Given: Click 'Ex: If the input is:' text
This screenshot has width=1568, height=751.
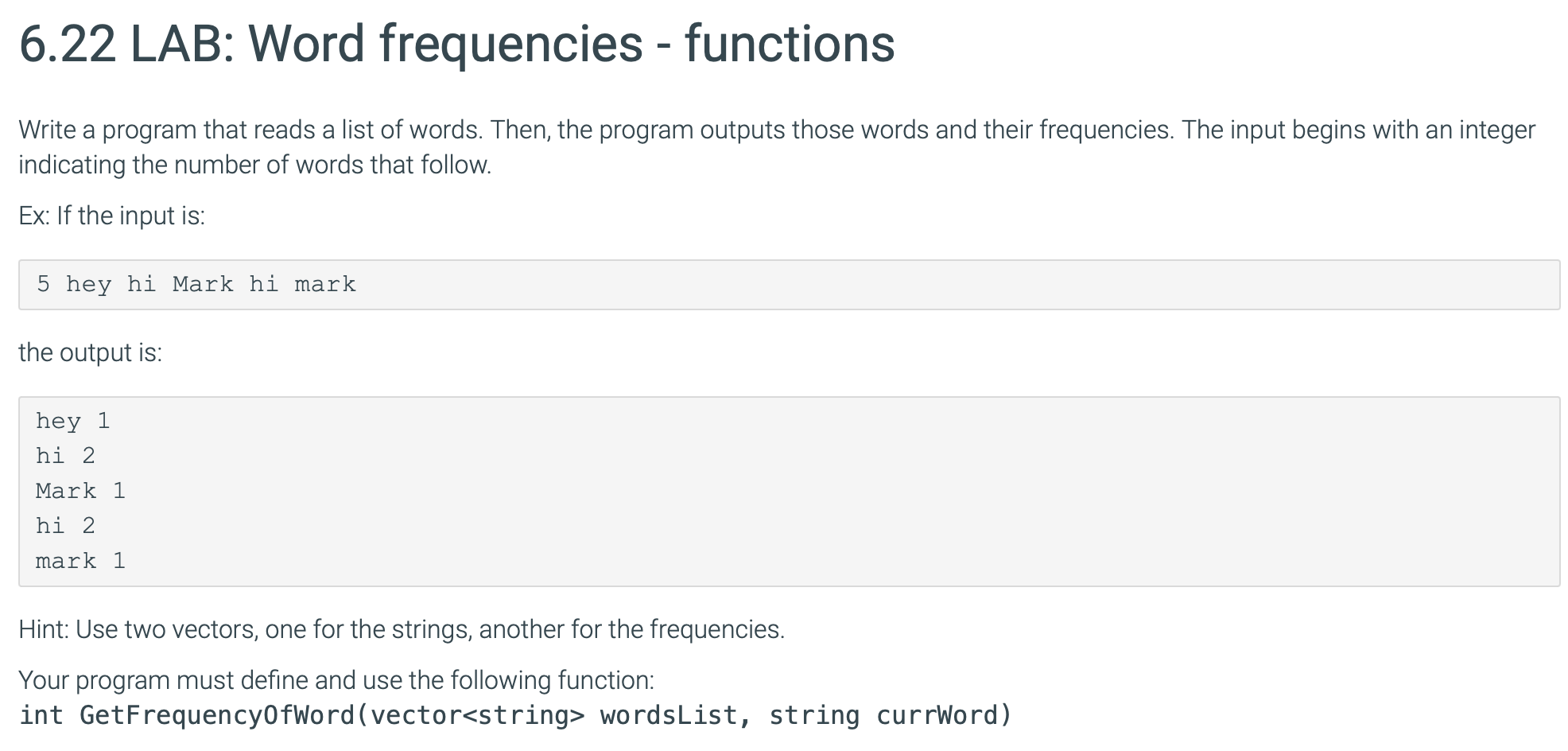Looking at the screenshot, I should pos(112,216).
